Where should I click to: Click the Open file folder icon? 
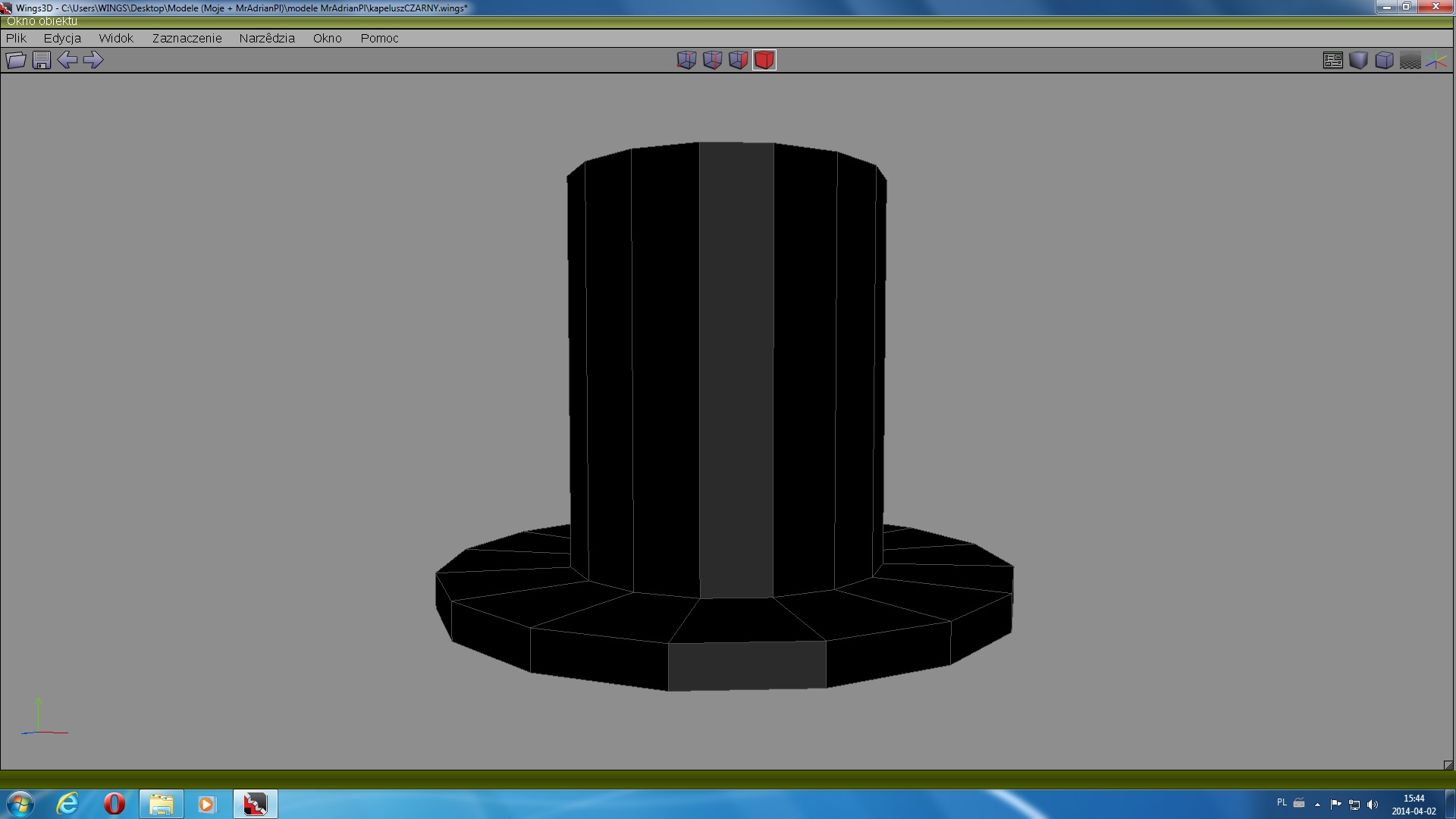(16, 60)
